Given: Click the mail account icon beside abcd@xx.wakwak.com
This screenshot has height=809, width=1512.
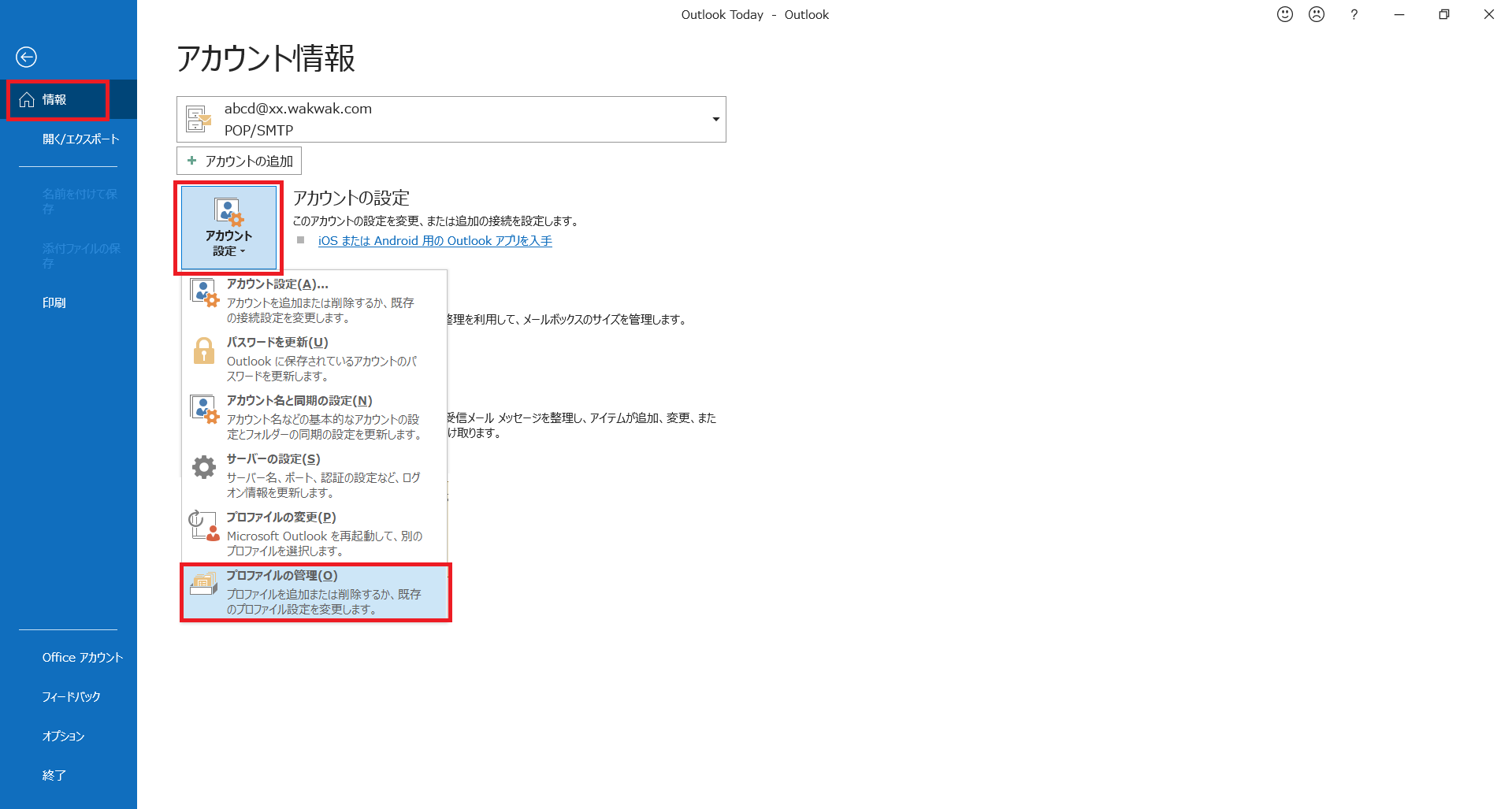Looking at the screenshot, I should tap(199, 119).
